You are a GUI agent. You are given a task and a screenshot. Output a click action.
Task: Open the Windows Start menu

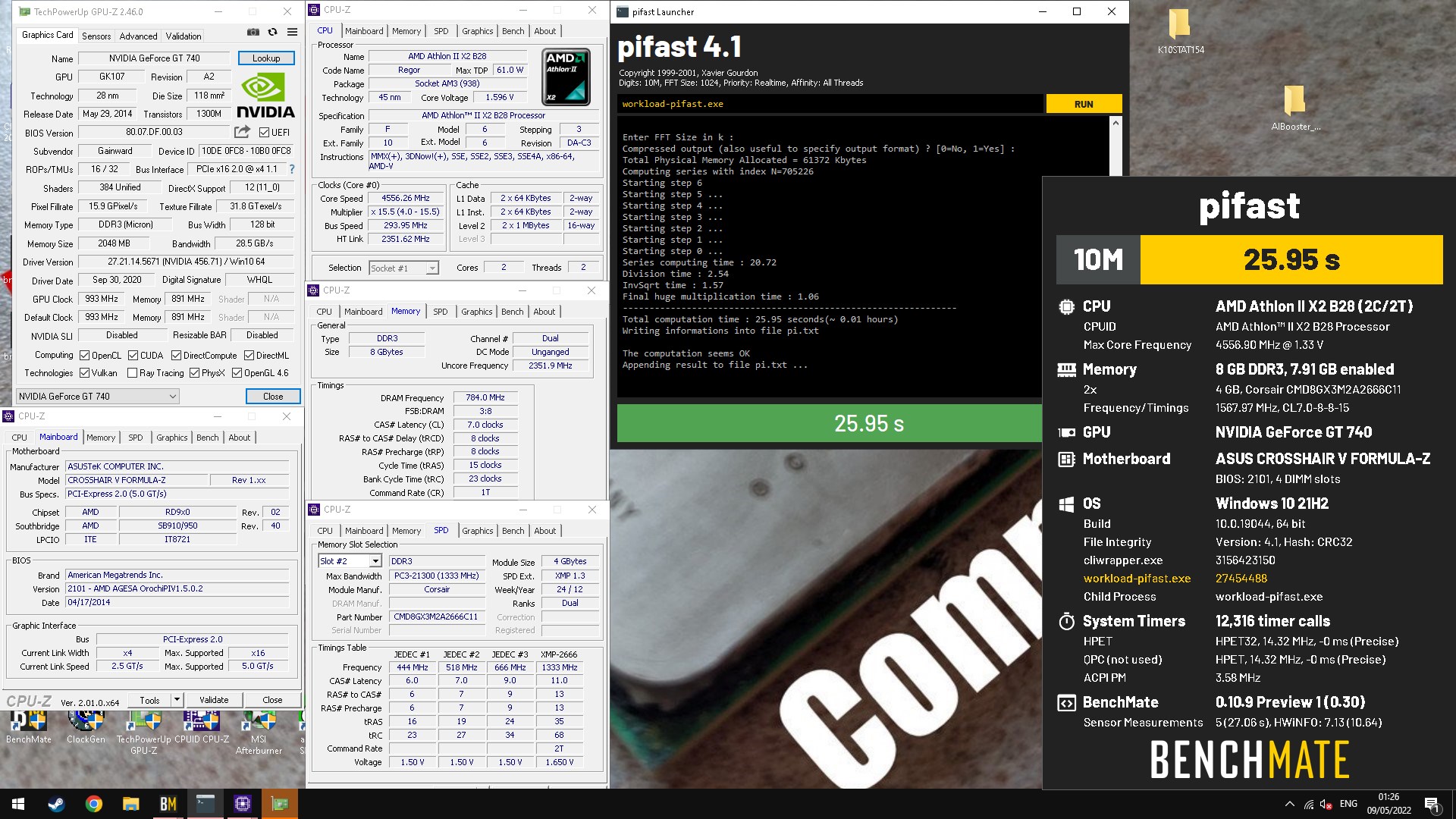pos(18,804)
